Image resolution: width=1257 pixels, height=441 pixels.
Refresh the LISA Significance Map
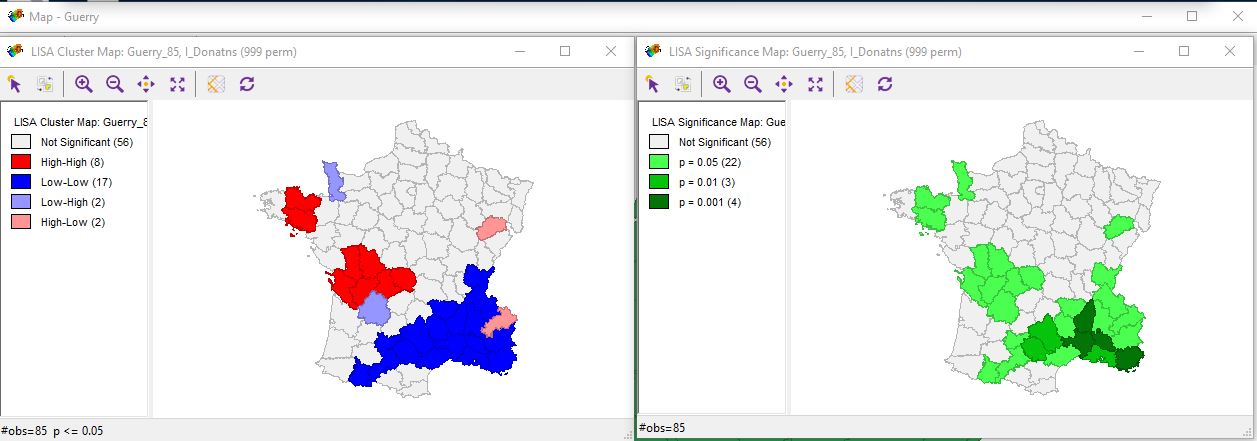tap(884, 84)
